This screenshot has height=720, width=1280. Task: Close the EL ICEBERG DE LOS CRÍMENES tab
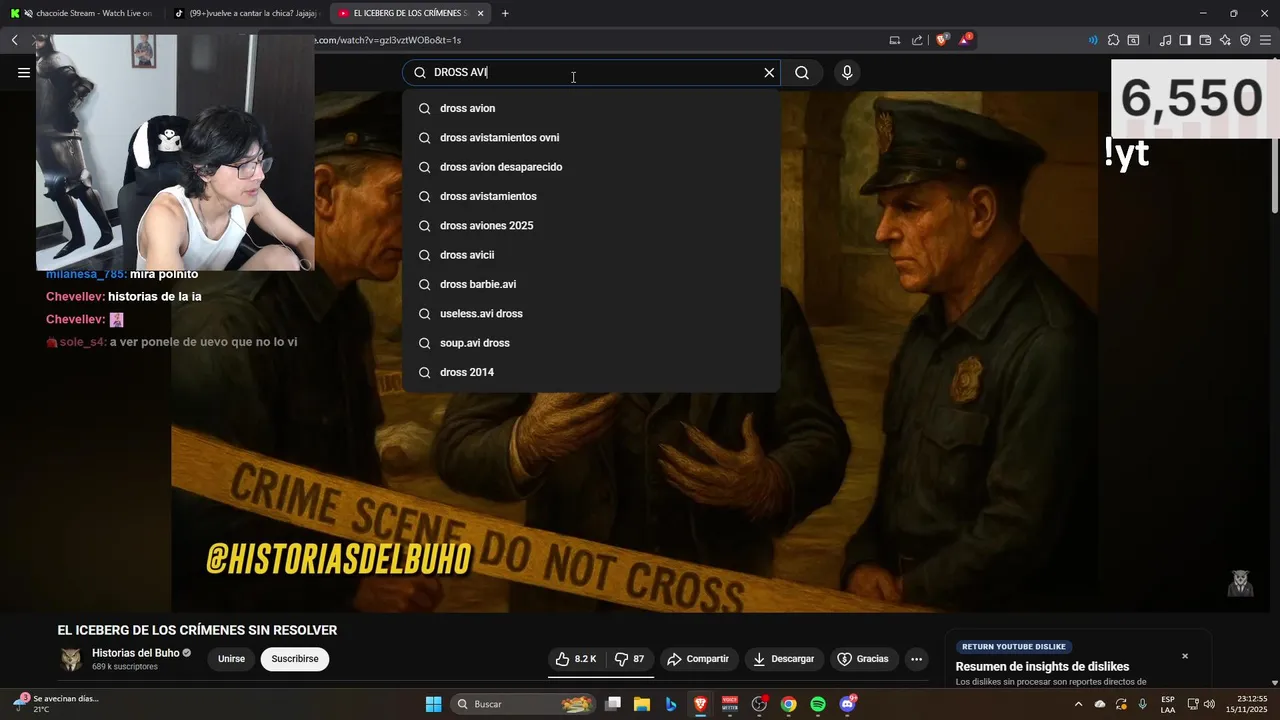(x=481, y=13)
